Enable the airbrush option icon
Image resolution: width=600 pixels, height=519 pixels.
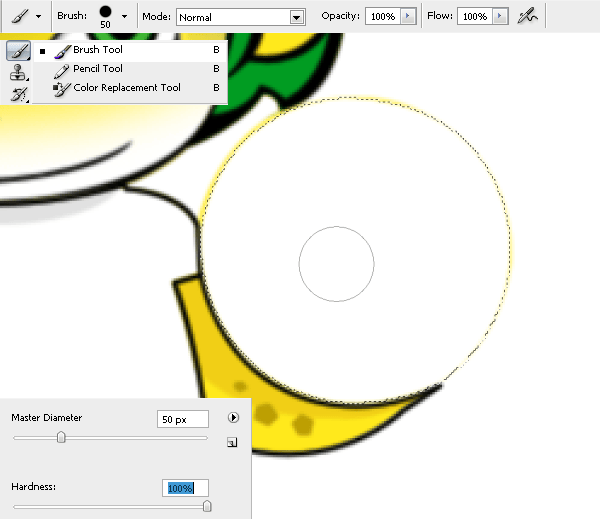pyautogui.click(x=528, y=17)
